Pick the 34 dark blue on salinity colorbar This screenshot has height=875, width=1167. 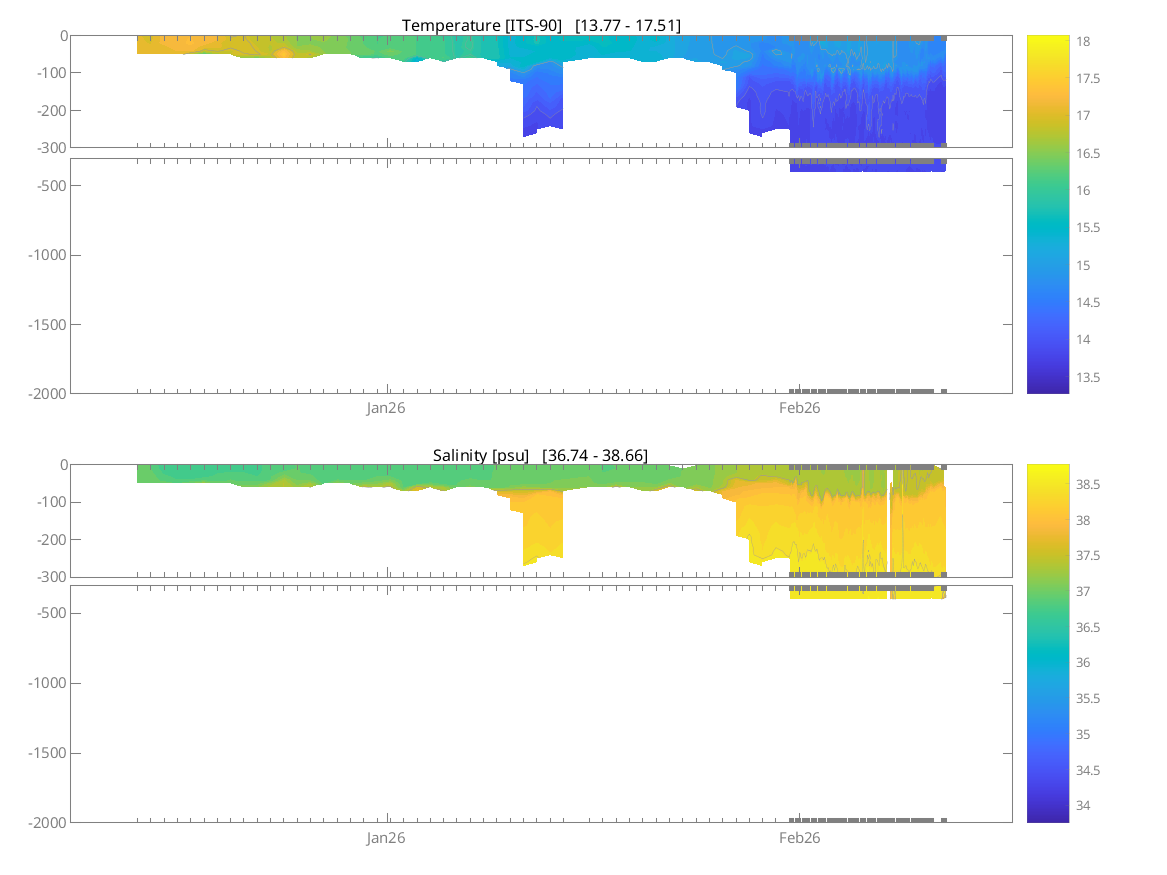point(1047,805)
